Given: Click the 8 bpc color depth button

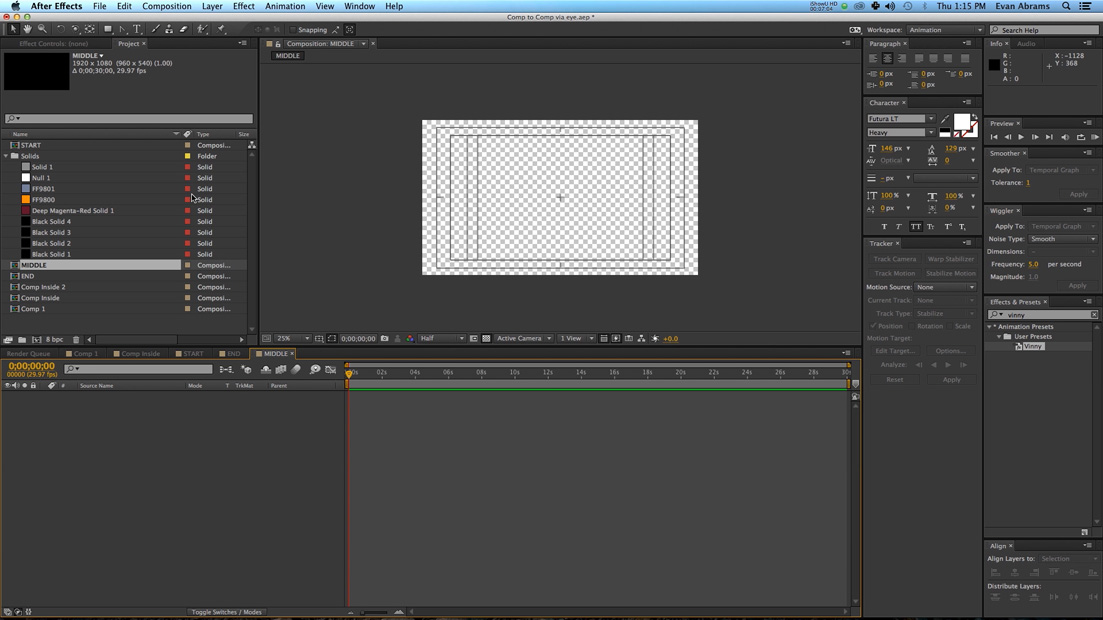Looking at the screenshot, I should (54, 340).
